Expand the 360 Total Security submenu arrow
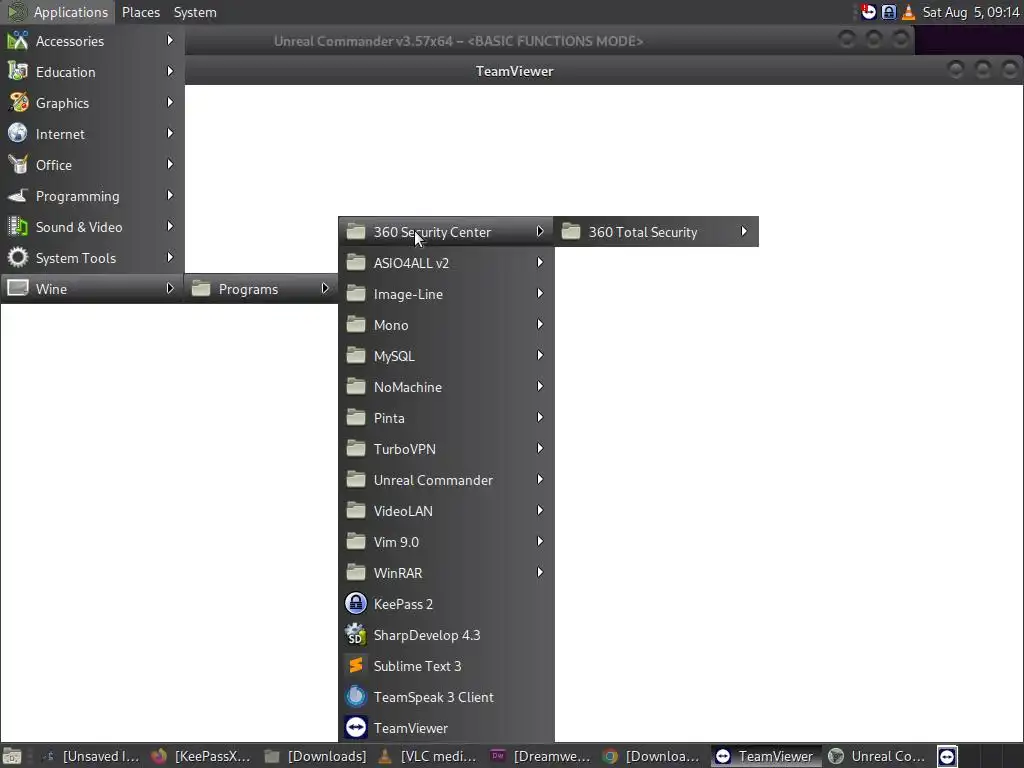 [744, 231]
